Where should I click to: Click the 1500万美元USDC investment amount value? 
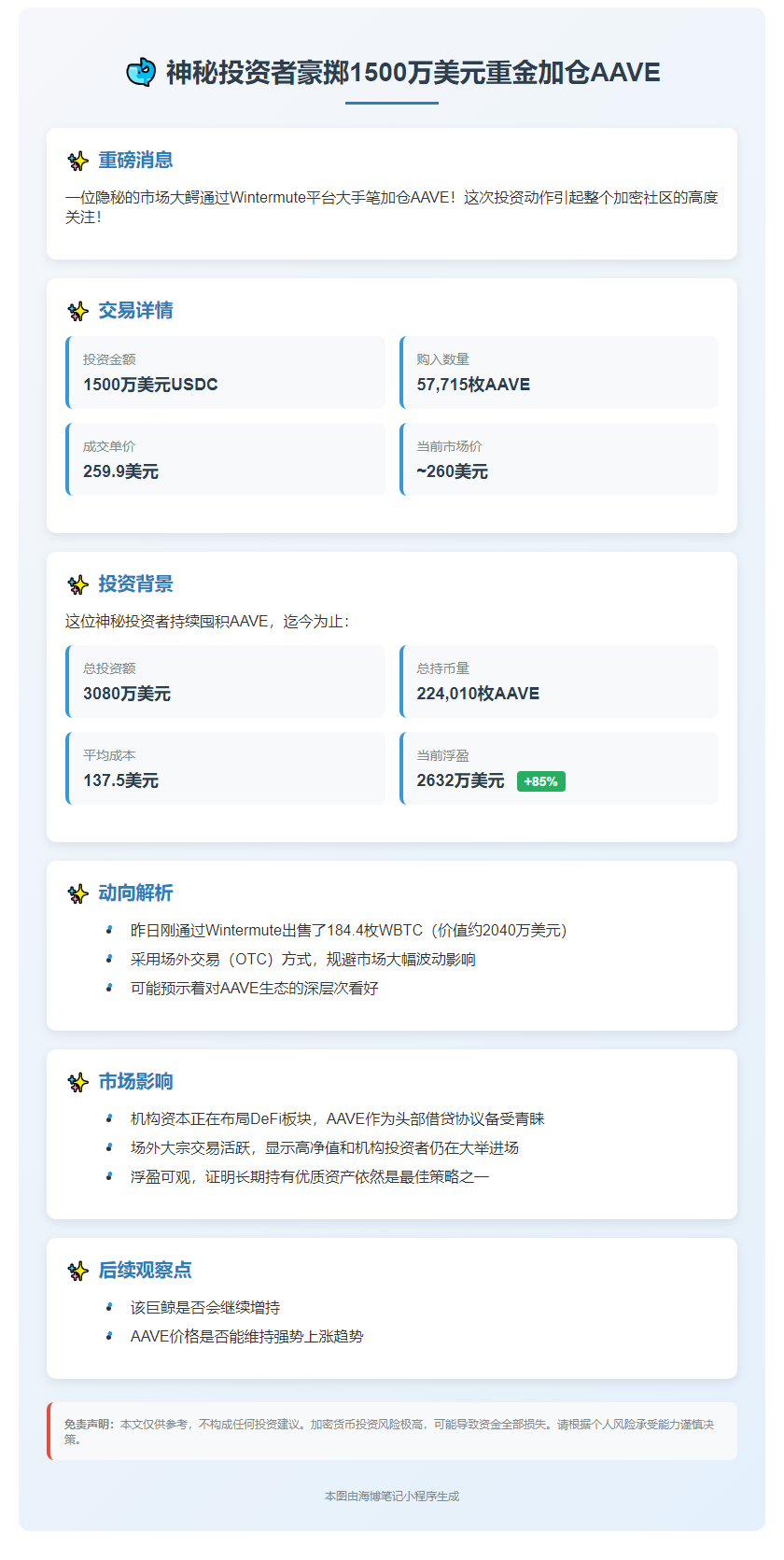[150, 385]
